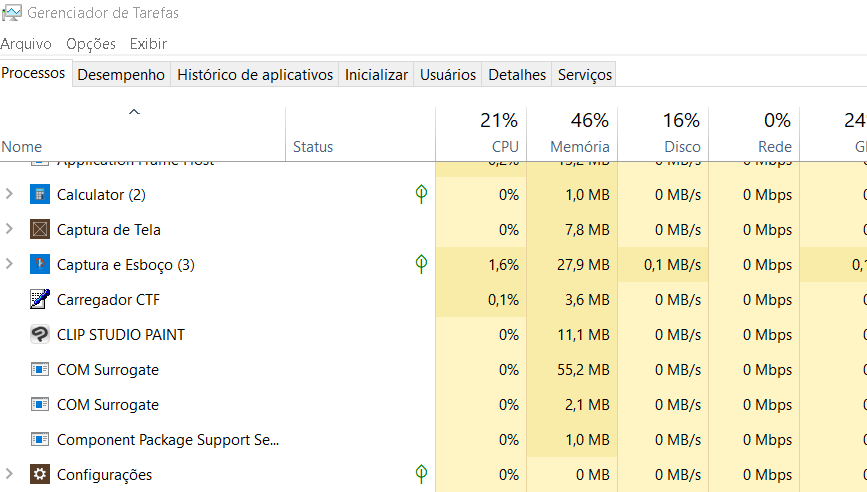This screenshot has width=867, height=492.
Task: Click the Captura de Tela process icon
Action: [40, 229]
